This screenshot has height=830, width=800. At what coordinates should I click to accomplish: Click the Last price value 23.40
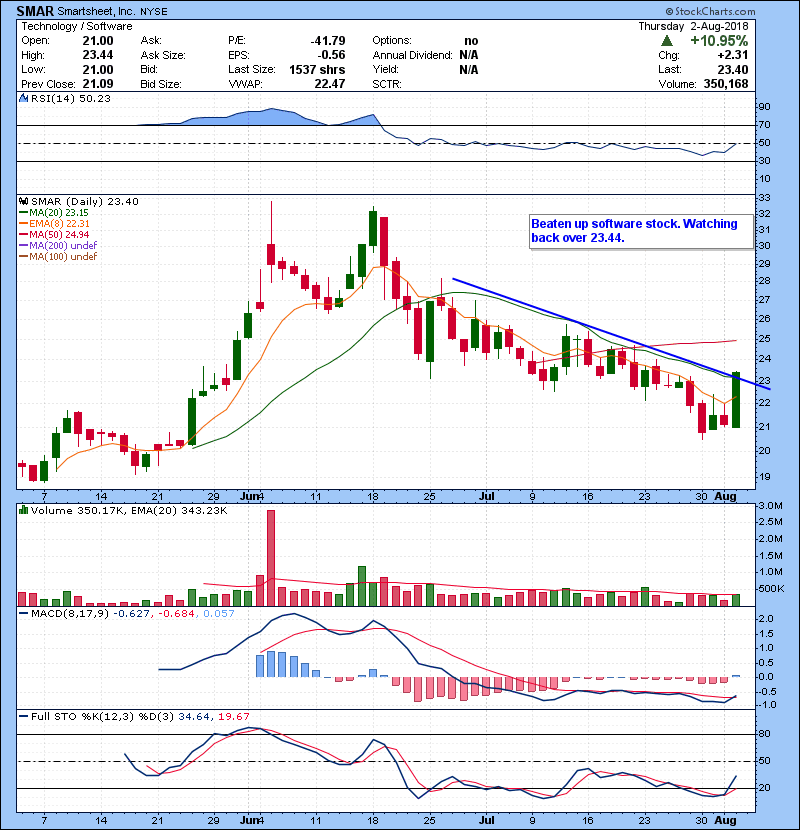[x=733, y=70]
